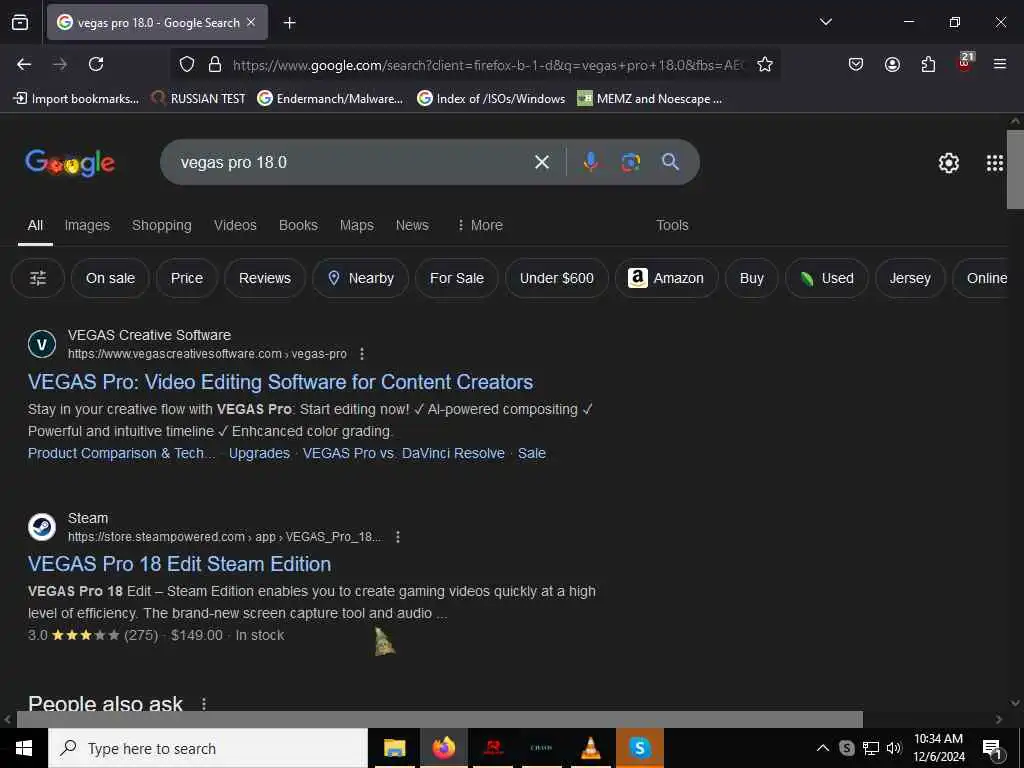Viewport: 1024px width, 768px height.
Task: Open Firefox View icon in the tab bar
Action: [20, 23]
